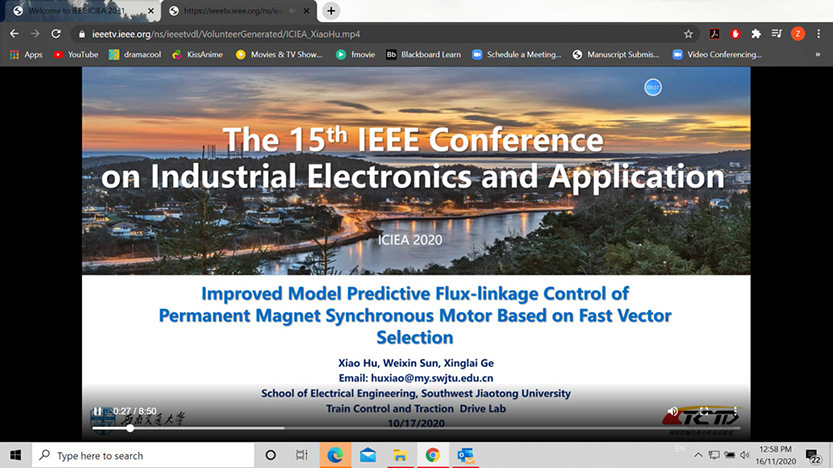The image size is (833, 468).
Task: Click the slide title in video
Action: pyautogui.click(x=415, y=316)
